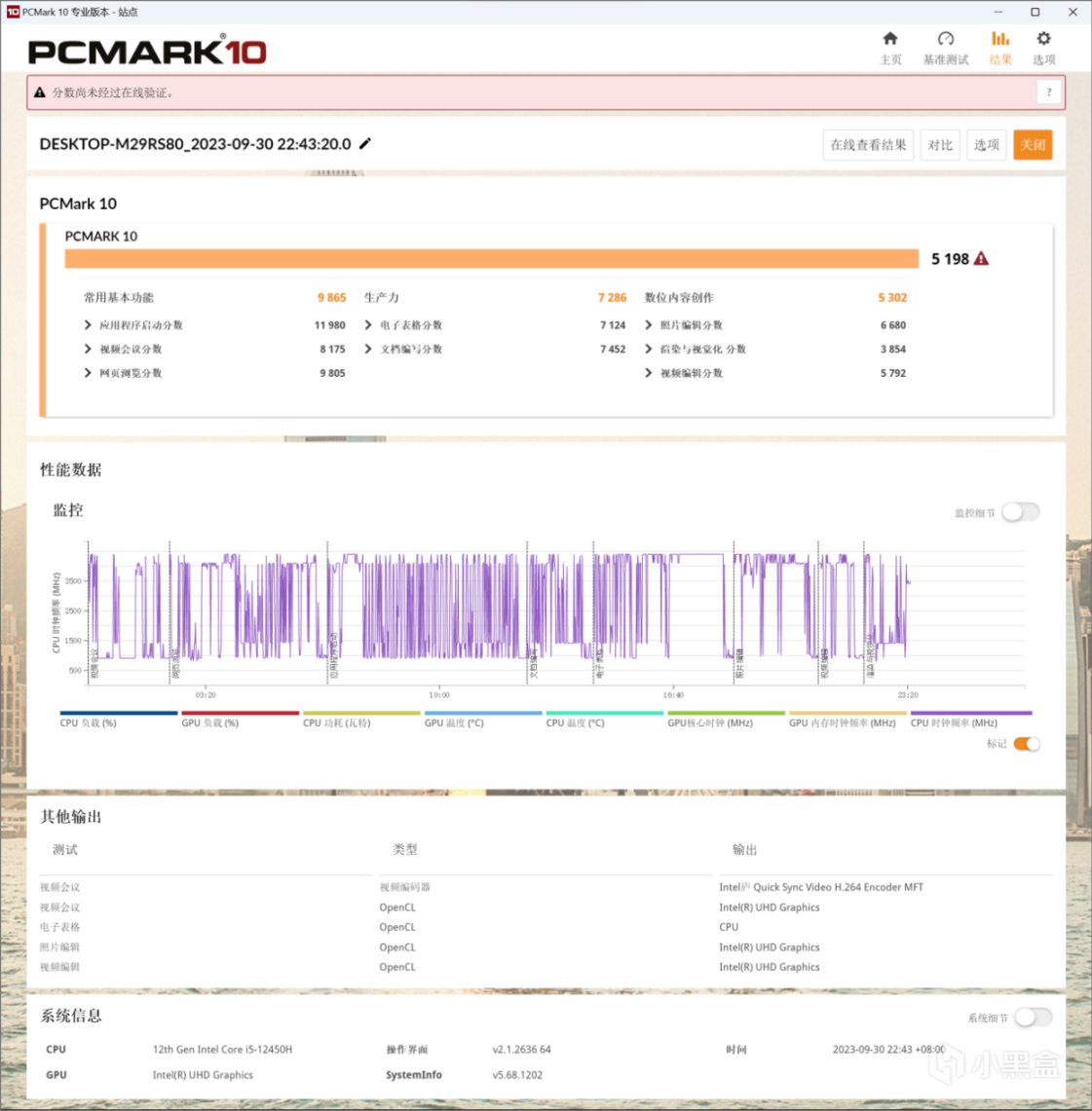The image size is (1092, 1111).
Task: Select the CPU 温度 (°C) legend swatch
Action: (605, 713)
